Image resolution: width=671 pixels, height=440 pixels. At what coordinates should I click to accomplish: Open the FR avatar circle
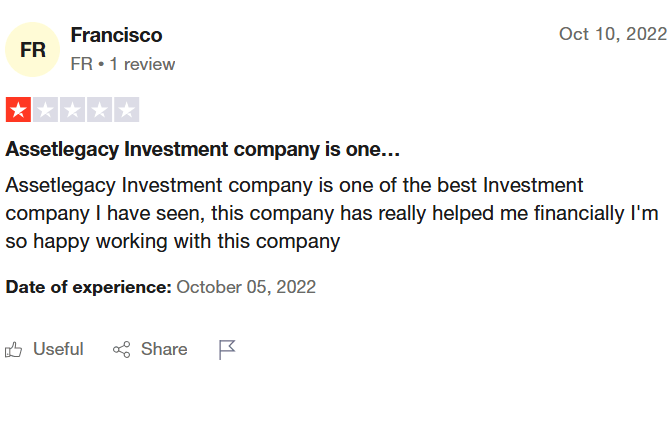click(x=33, y=50)
